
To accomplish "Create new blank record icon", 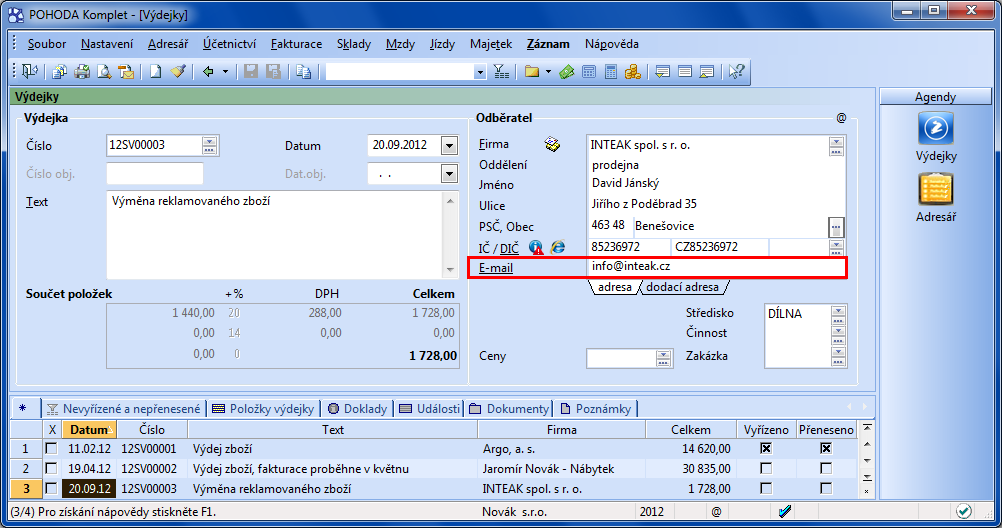I will (155, 72).
